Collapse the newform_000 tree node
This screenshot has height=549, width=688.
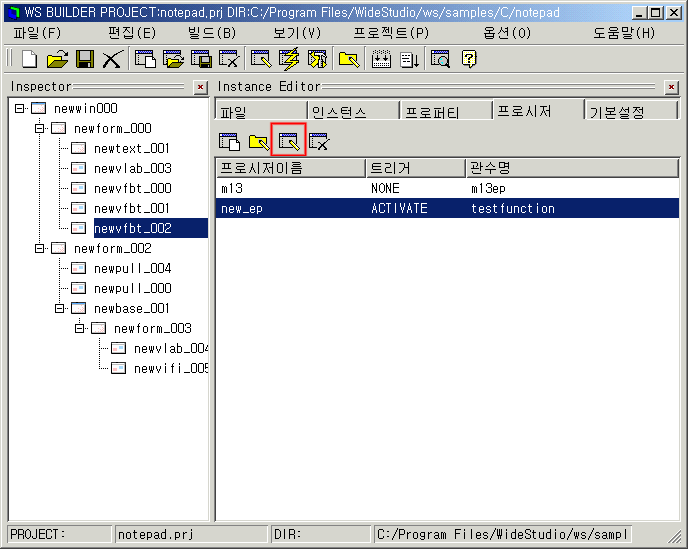[x=39, y=128]
